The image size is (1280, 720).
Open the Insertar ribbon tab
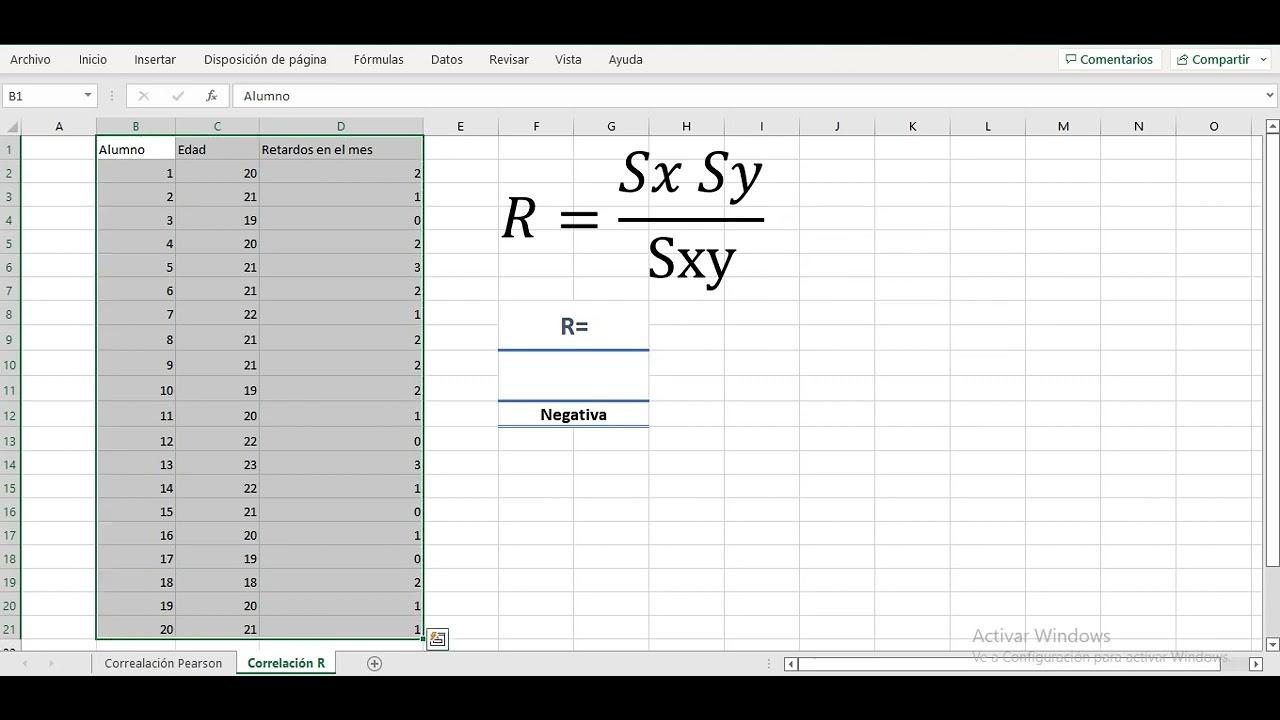tap(155, 59)
